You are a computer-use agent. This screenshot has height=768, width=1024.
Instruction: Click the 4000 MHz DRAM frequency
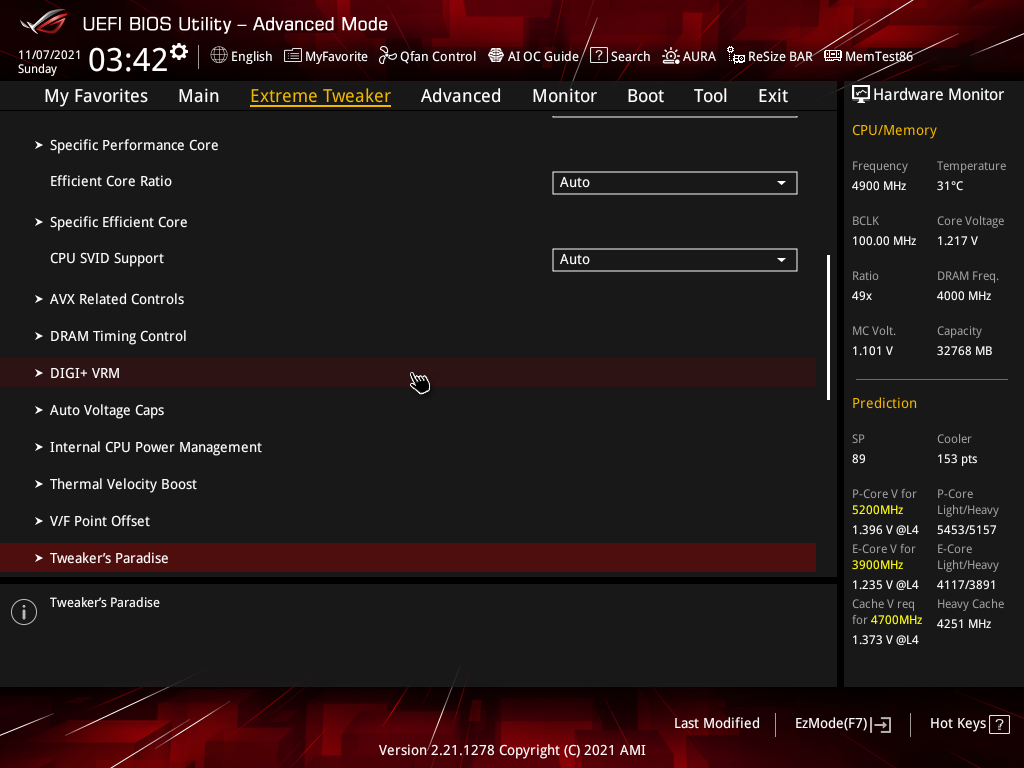pyautogui.click(x=964, y=296)
